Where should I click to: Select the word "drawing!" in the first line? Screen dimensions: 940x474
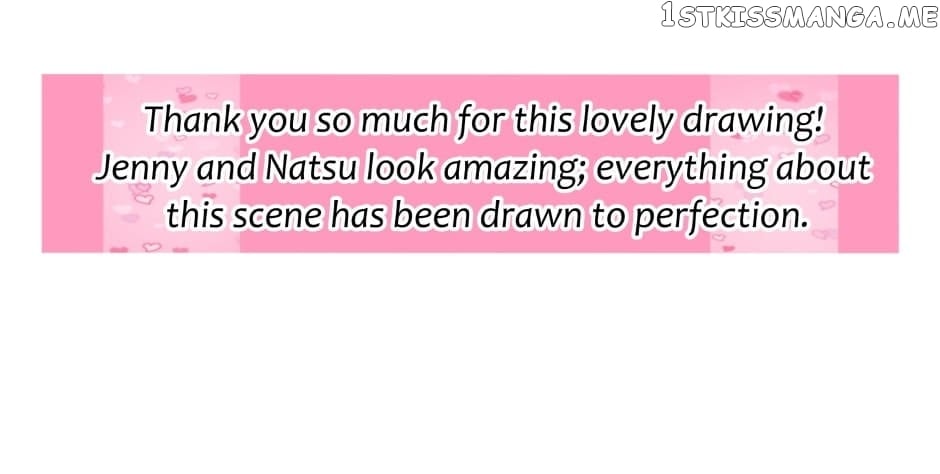click(x=752, y=123)
